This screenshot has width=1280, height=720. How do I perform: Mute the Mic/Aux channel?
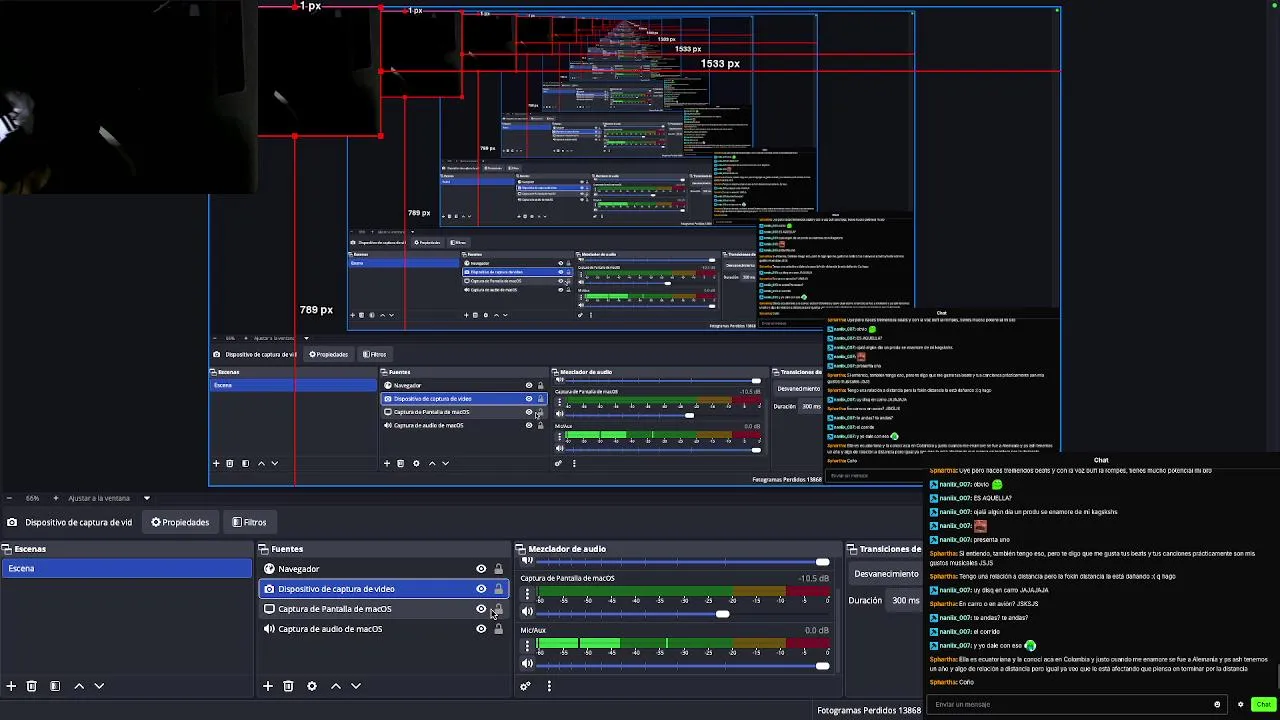coord(527,664)
